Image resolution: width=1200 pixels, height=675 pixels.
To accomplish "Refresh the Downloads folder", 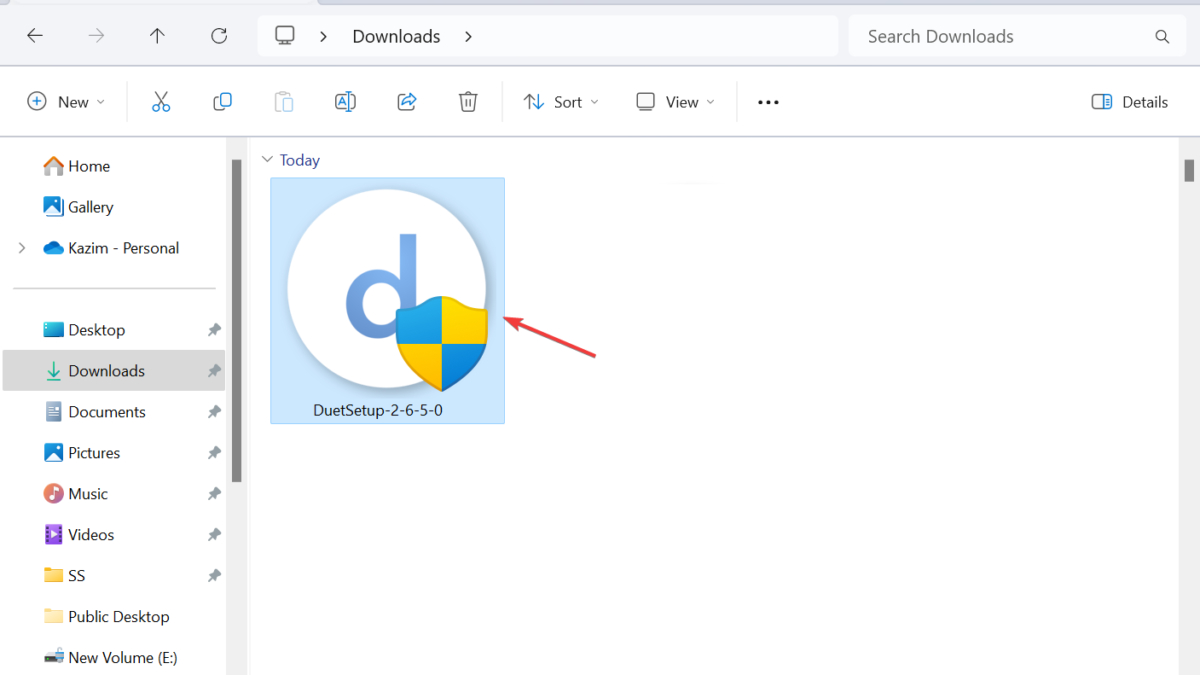I will (x=218, y=35).
